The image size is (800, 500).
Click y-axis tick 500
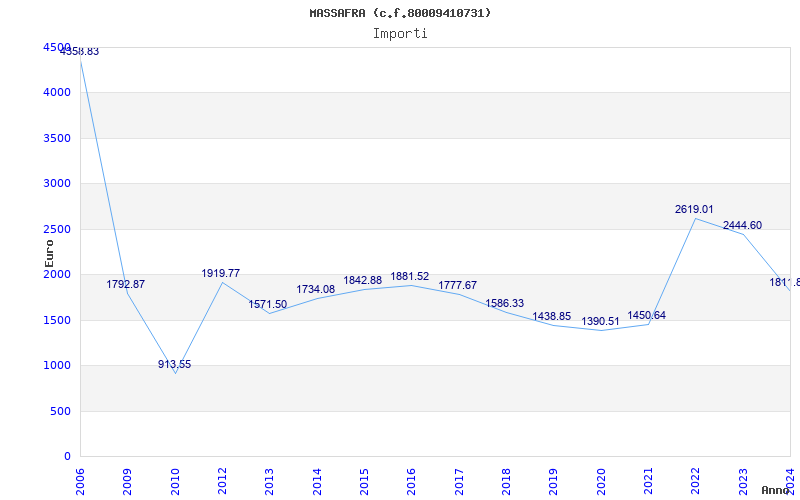pos(61,411)
